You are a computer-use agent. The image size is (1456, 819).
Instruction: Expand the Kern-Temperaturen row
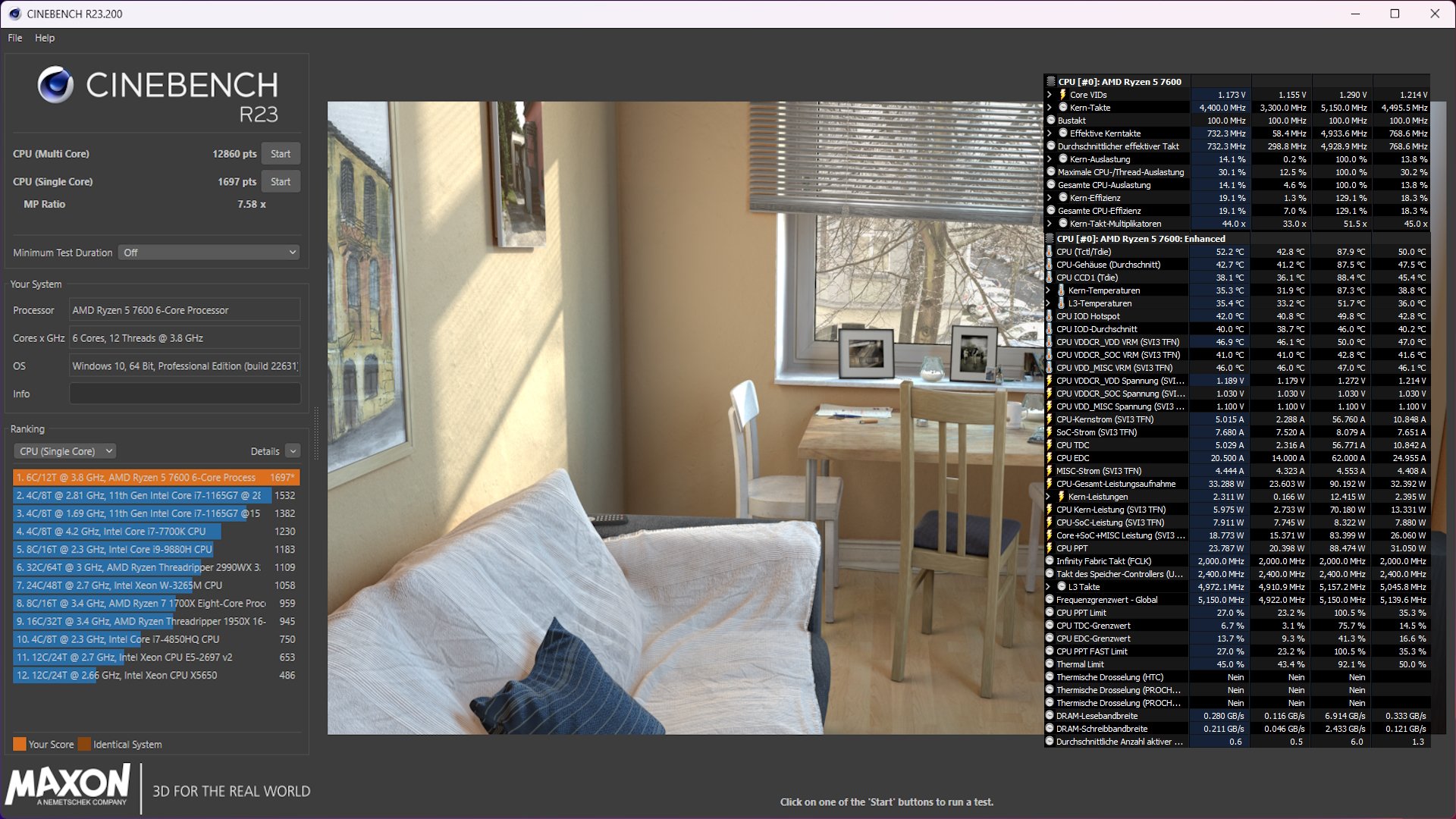(x=1049, y=290)
